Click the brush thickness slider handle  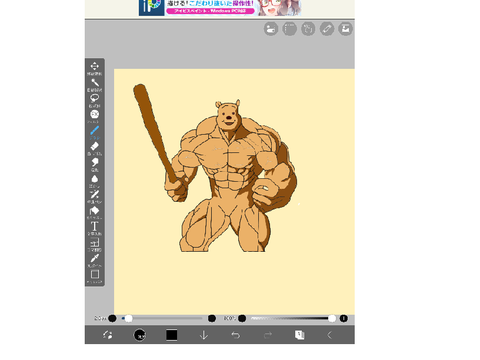[x=128, y=318]
